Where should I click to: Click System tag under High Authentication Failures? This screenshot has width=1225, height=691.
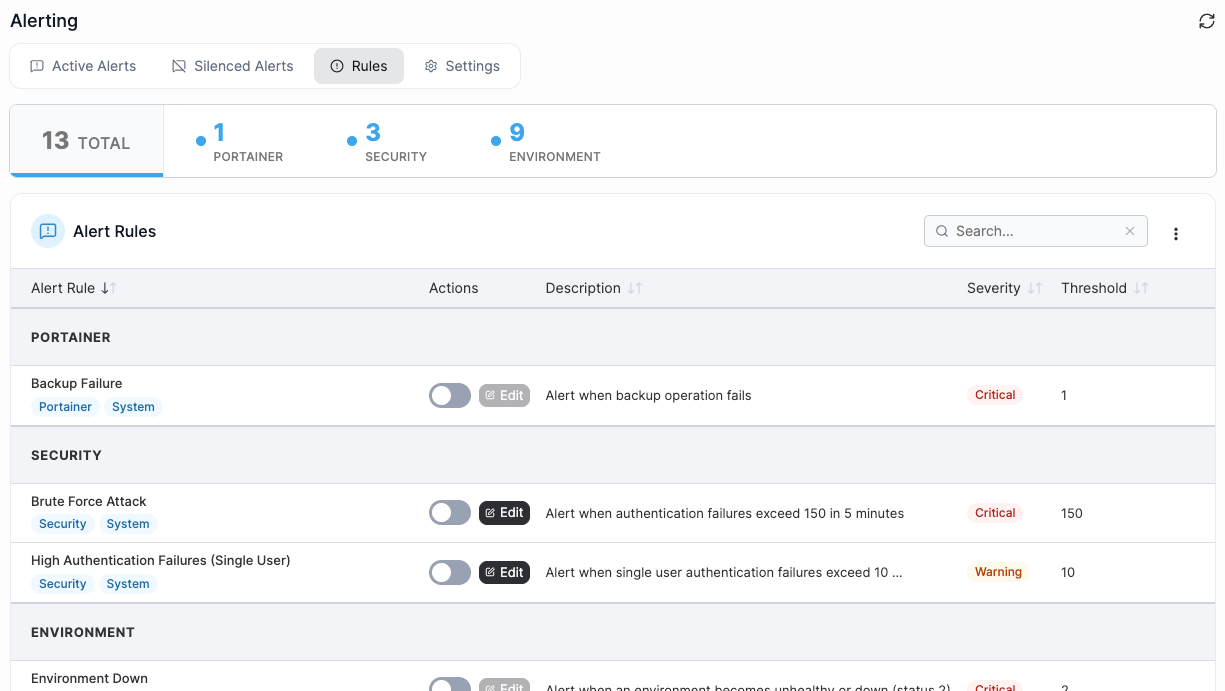(x=128, y=584)
